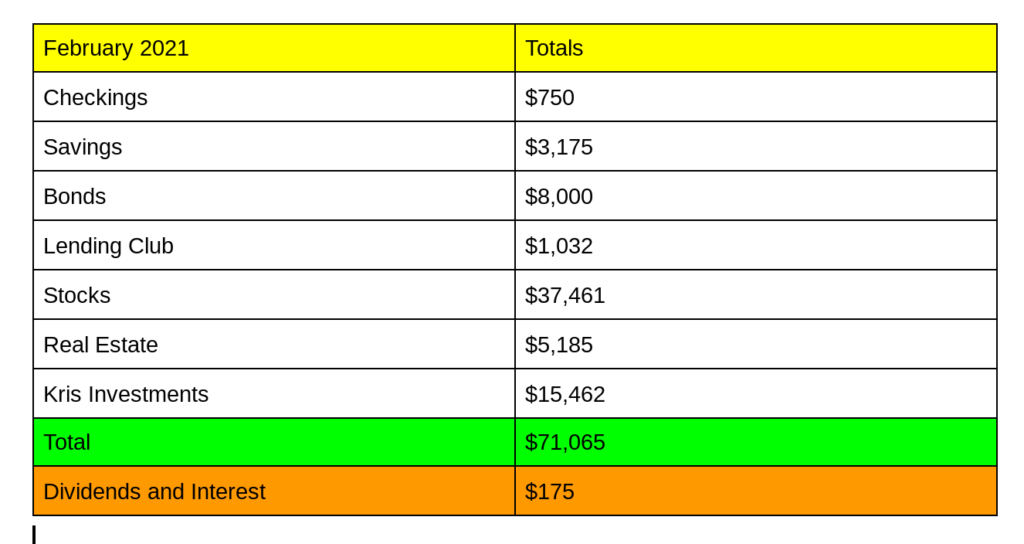Select the $15,462 amount cell
This screenshot has height=544, width=1024.
[565, 394]
